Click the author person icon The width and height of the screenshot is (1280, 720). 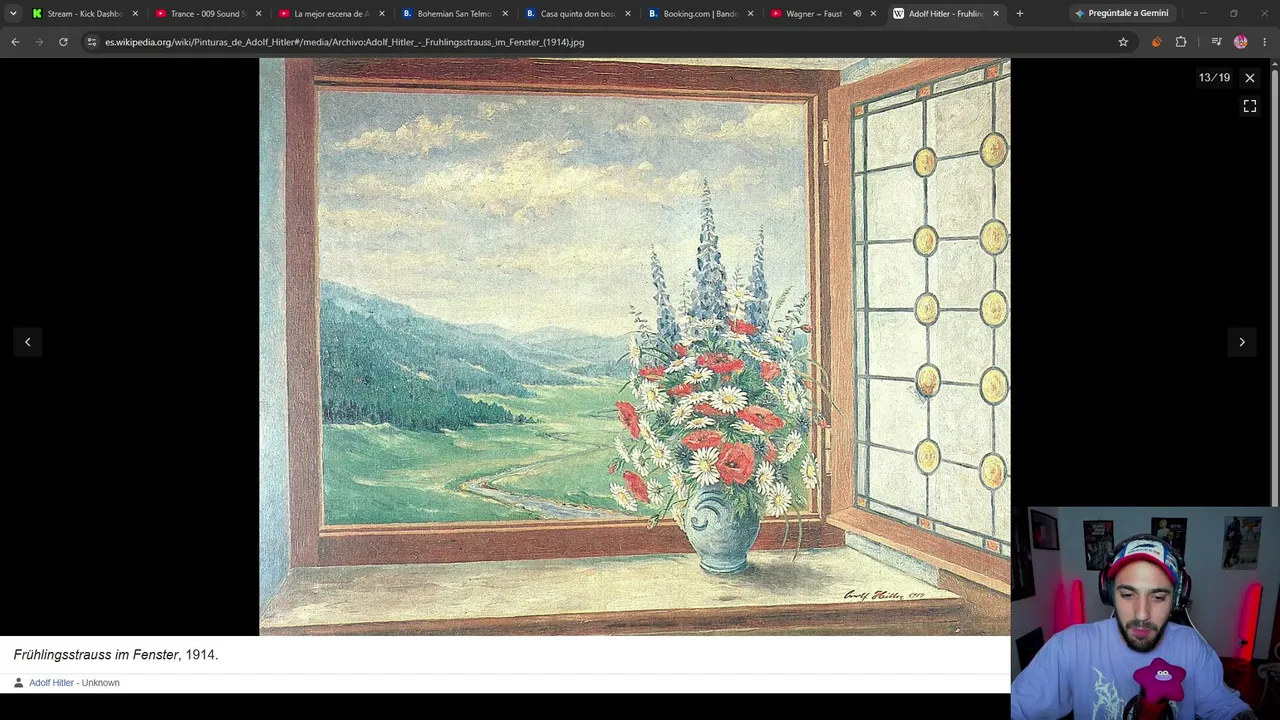(x=18, y=683)
